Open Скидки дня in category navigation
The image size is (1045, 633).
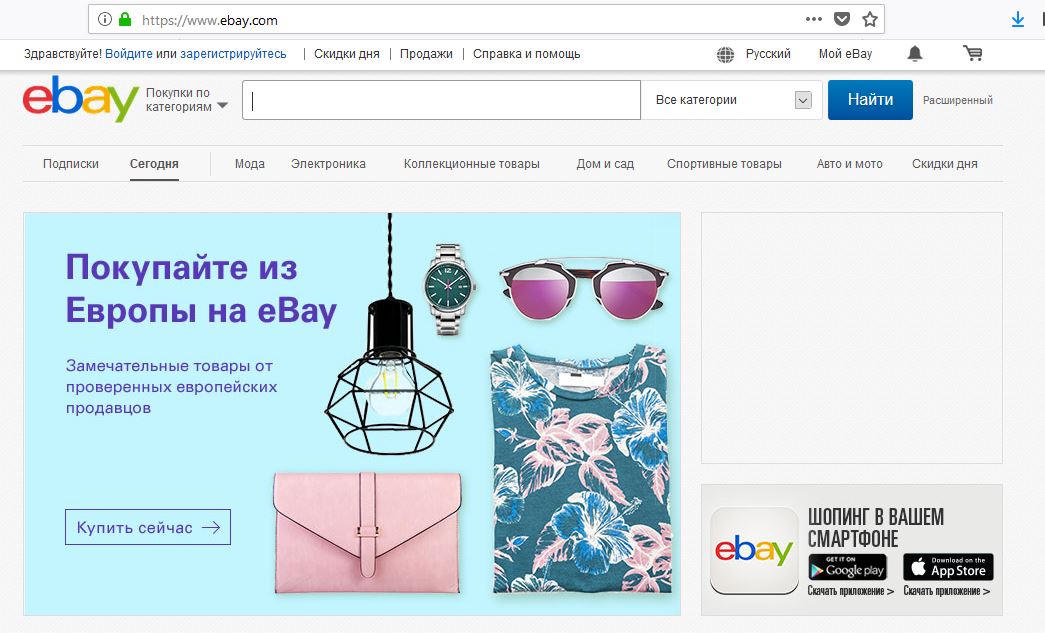pyautogui.click(x=944, y=164)
